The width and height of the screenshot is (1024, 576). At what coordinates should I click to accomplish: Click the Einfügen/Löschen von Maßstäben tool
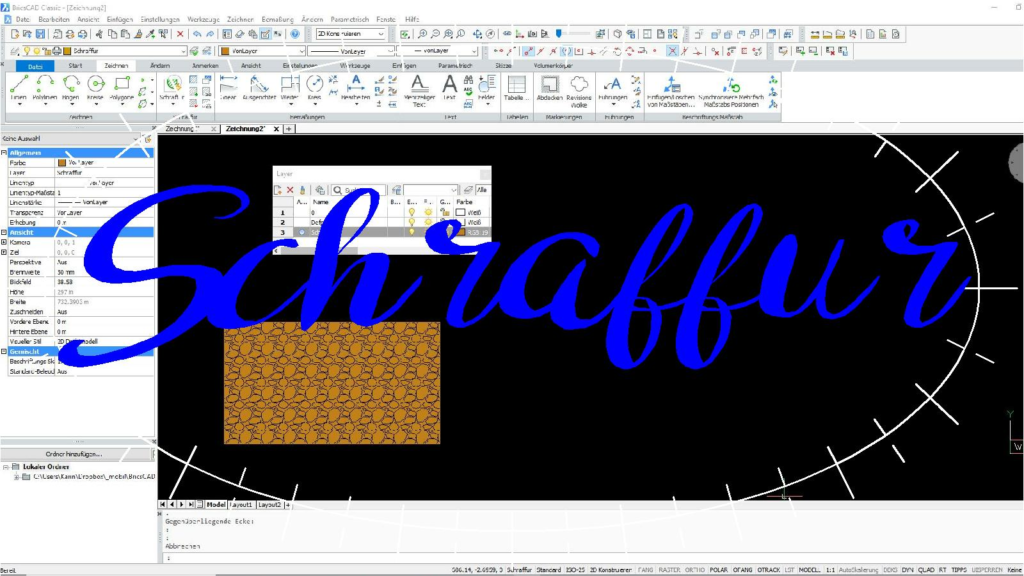(x=671, y=91)
